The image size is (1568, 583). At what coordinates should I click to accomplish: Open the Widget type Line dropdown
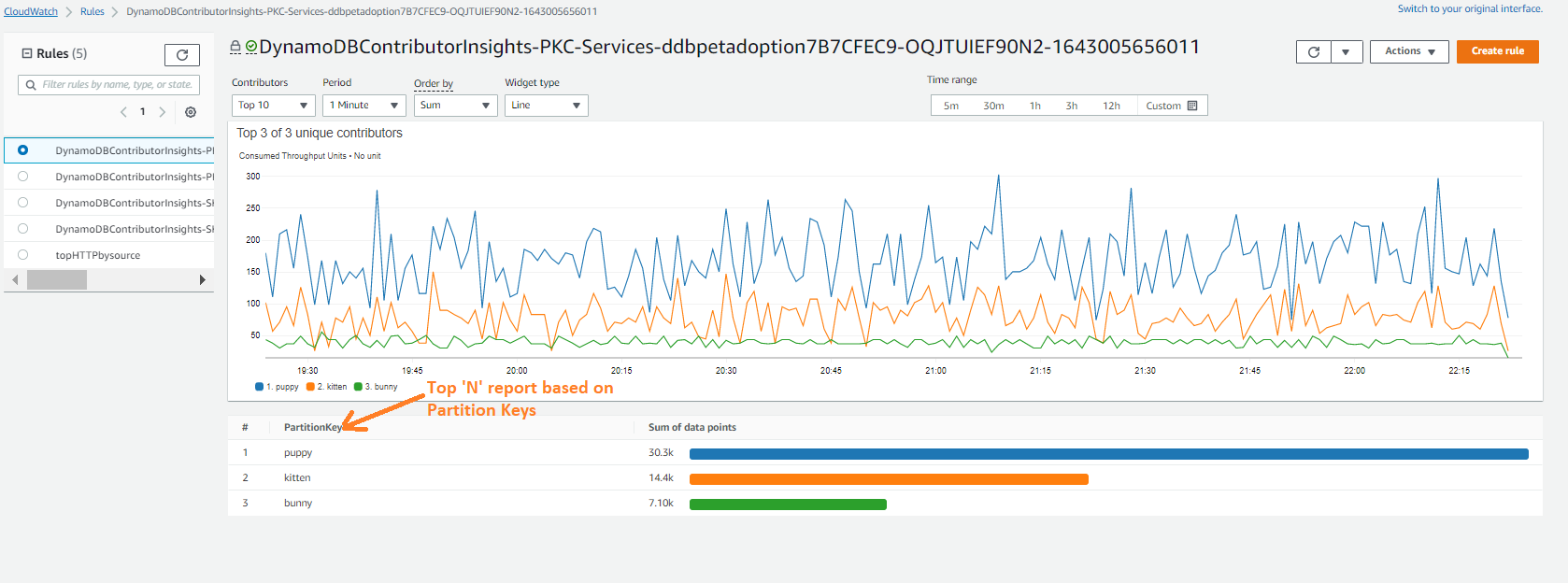coord(547,106)
